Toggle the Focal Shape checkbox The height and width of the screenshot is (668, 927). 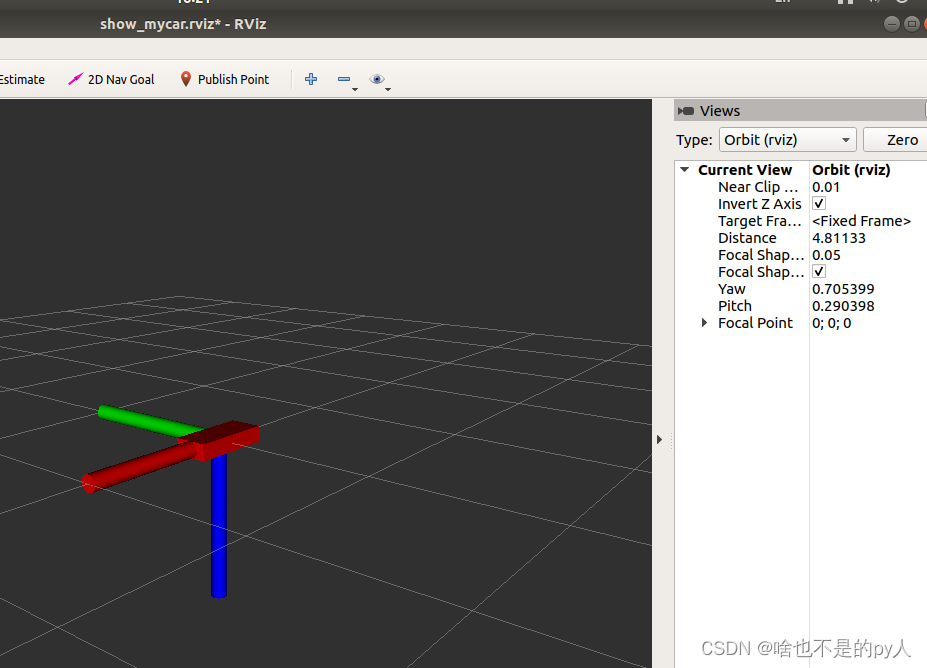[x=819, y=271]
